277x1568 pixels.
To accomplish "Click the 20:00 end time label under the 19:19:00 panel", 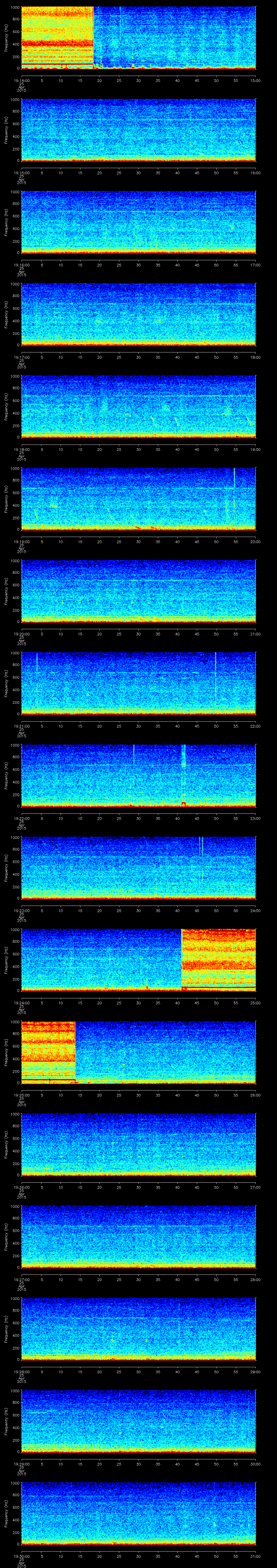I will click(256, 542).
